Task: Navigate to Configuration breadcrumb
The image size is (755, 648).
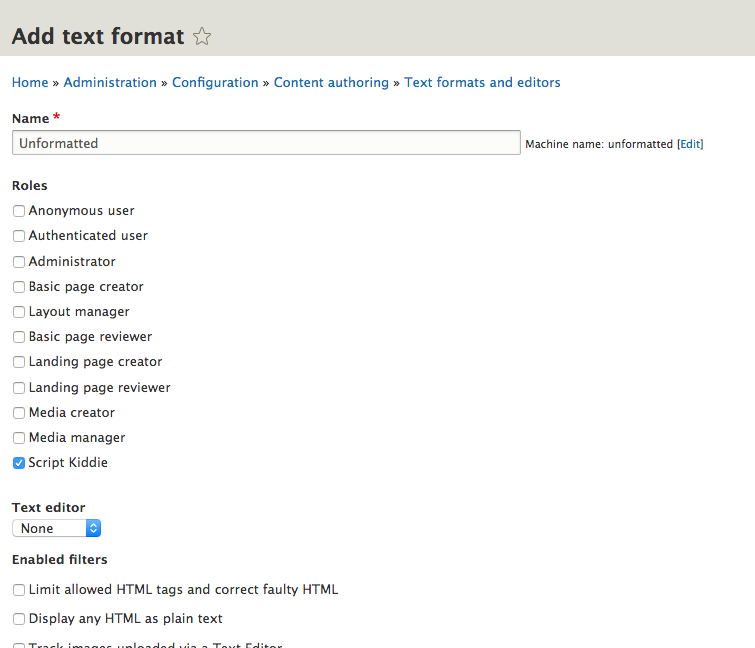Action: coord(215,82)
